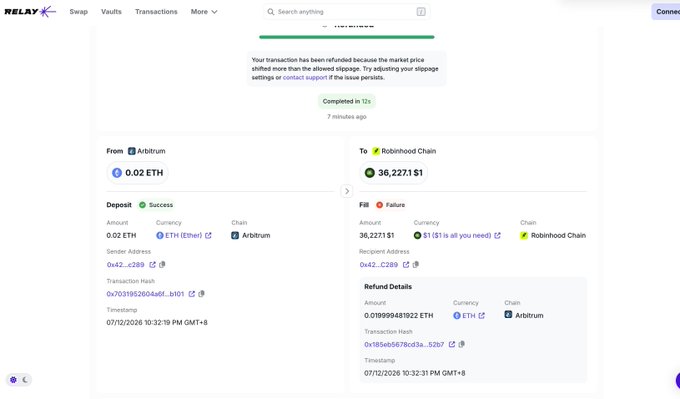Switch to light theme sun icon
Viewport: 680px width, 399px height.
[x=13, y=380]
